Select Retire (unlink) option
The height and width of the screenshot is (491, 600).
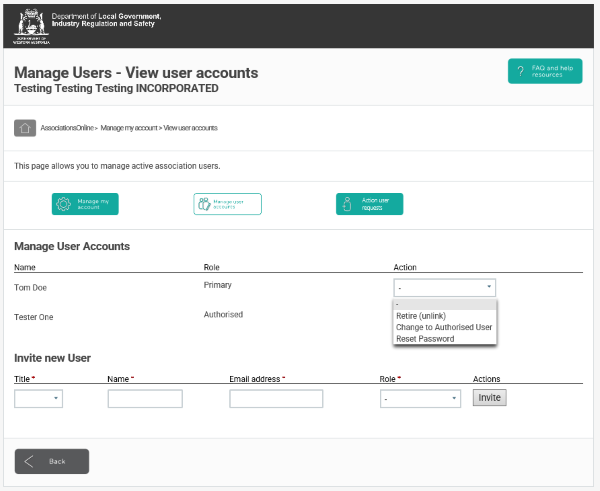[445, 316]
